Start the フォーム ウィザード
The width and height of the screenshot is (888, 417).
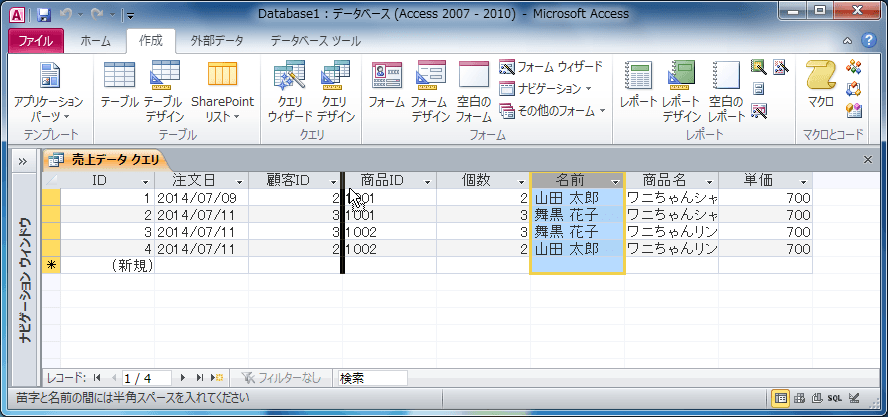coord(551,67)
